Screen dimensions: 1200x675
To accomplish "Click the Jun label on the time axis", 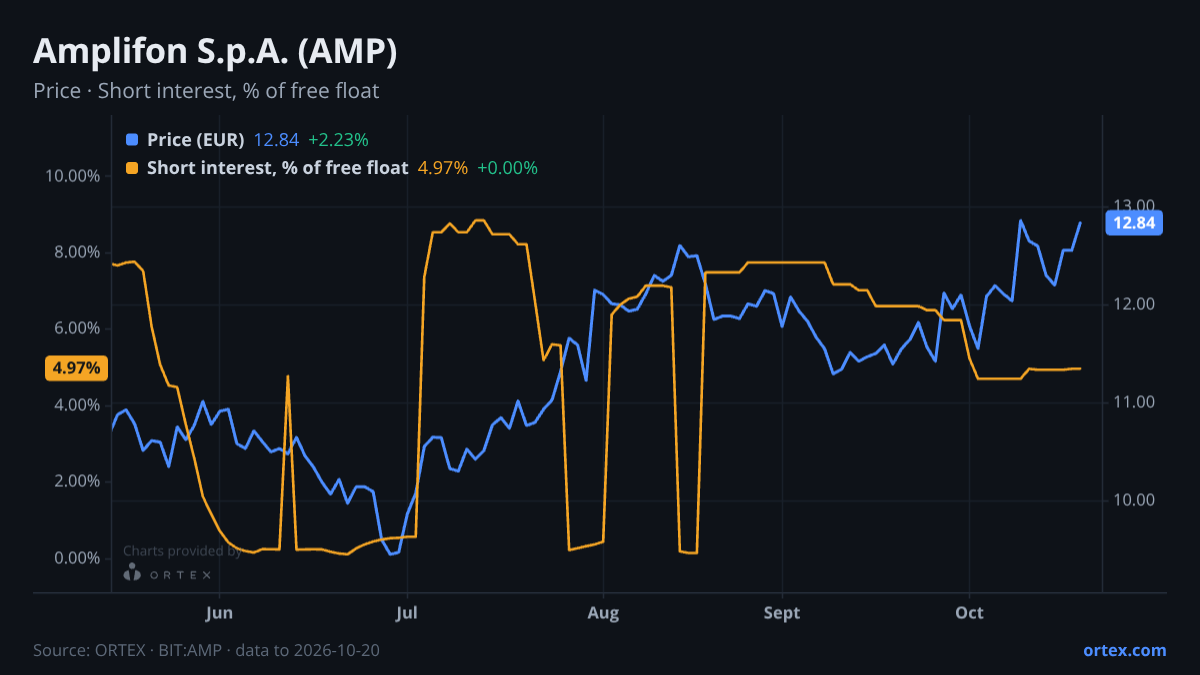I will point(219,613).
